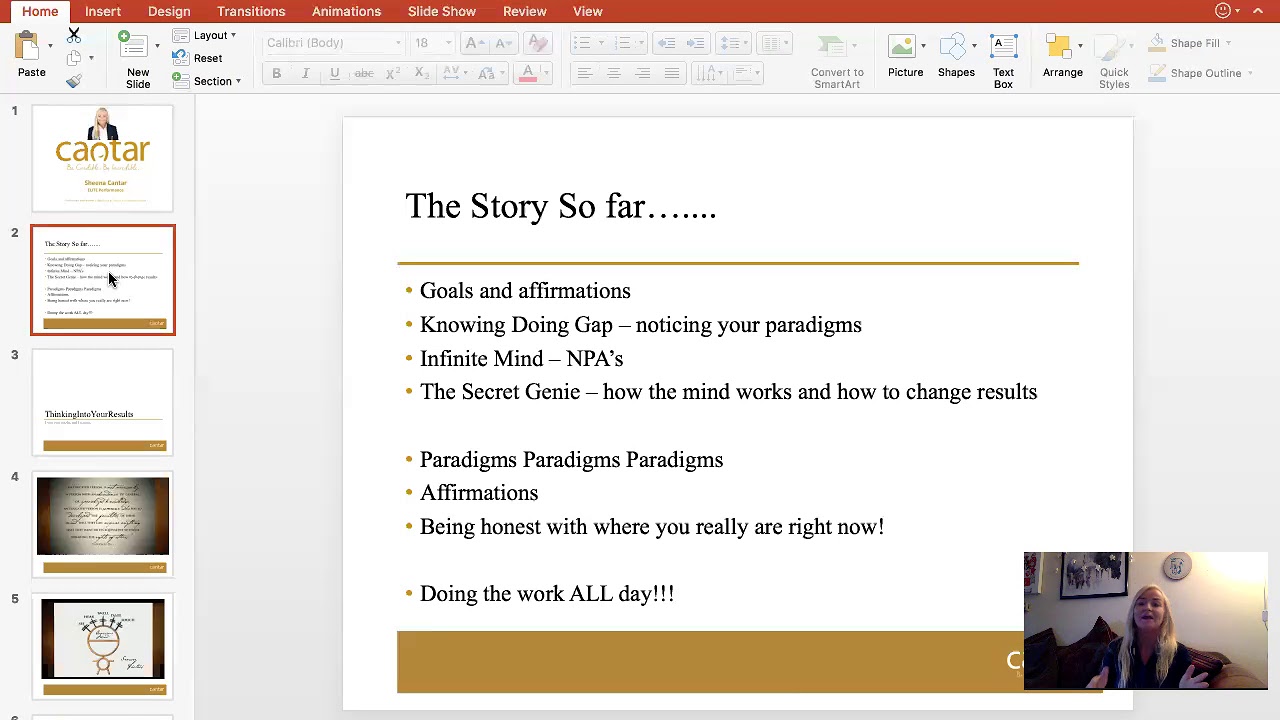Open the View tab
Image resolution: width=1280 pixels, height=720 pixels.
(588, 11)
